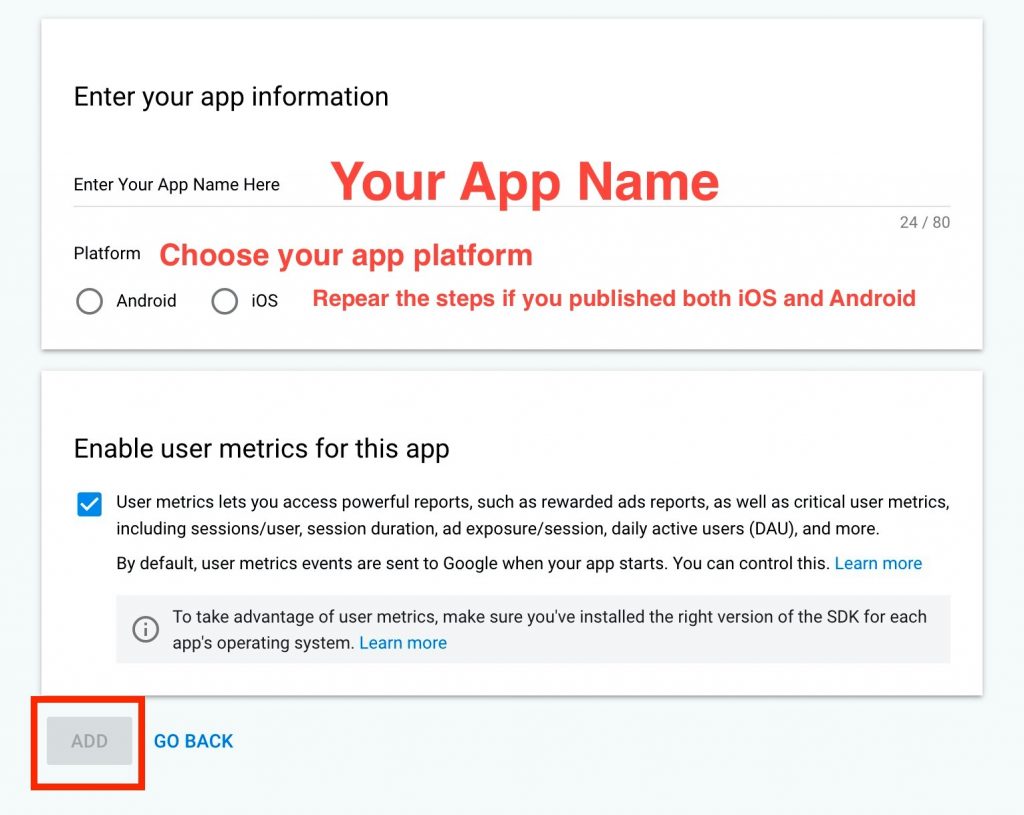Click the Android label text

(146, 301)
